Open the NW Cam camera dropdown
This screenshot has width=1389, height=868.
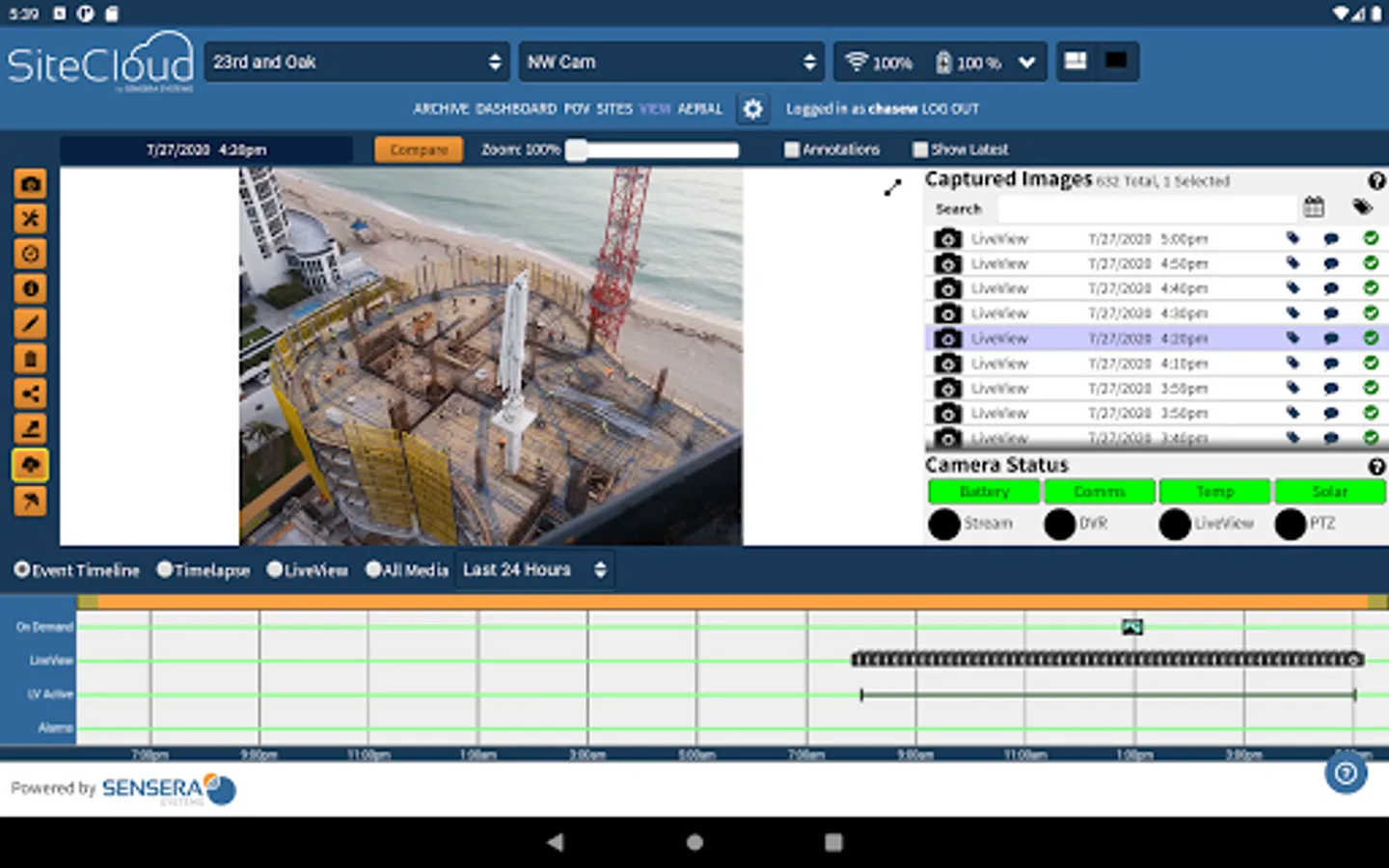pyautogui.click(x=671, y=62)
